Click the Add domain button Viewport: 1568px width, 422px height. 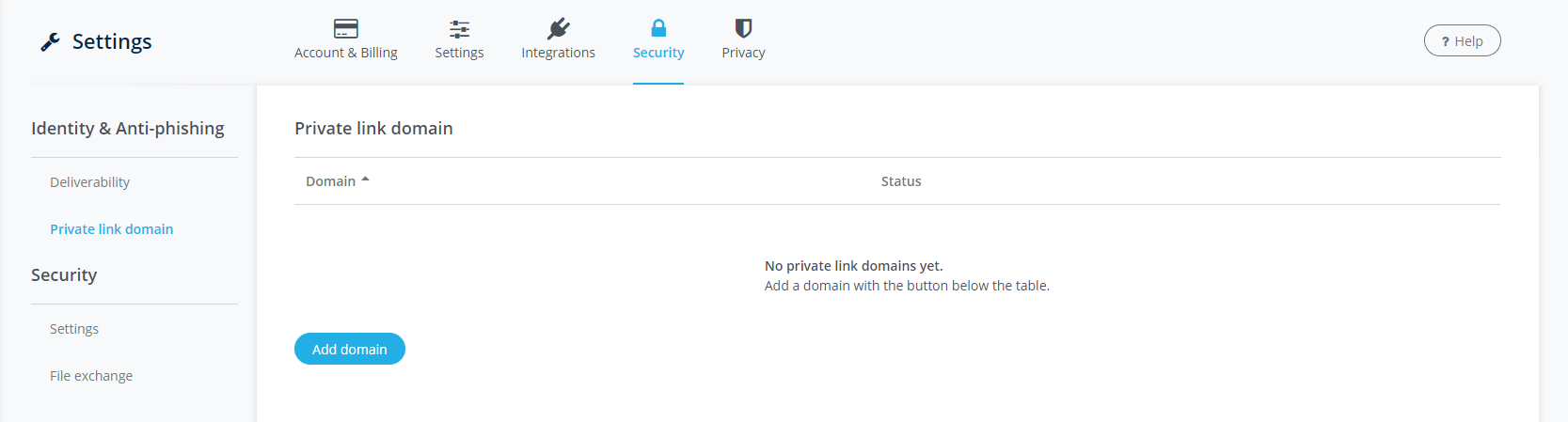pyautogui.click(x=350, y=349)
